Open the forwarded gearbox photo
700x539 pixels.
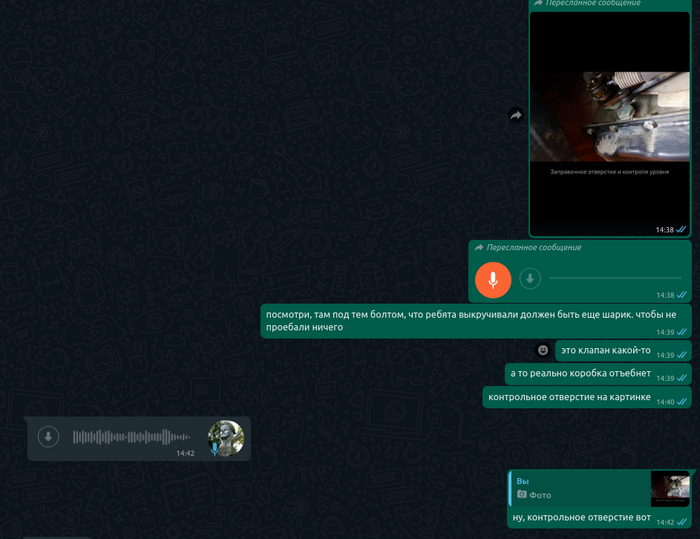click(x=609, y=124)
